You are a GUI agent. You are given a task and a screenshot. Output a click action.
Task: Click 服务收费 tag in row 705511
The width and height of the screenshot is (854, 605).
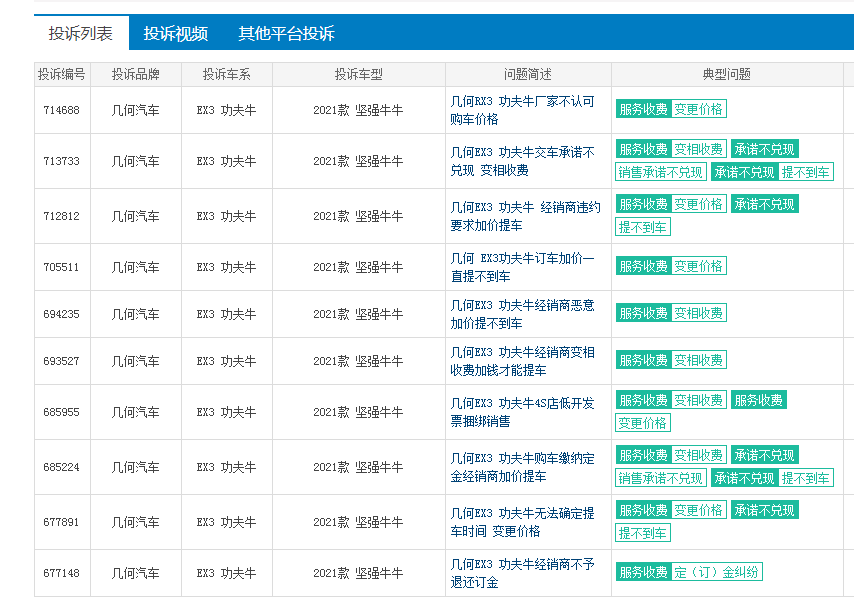[x=644, y=266]
